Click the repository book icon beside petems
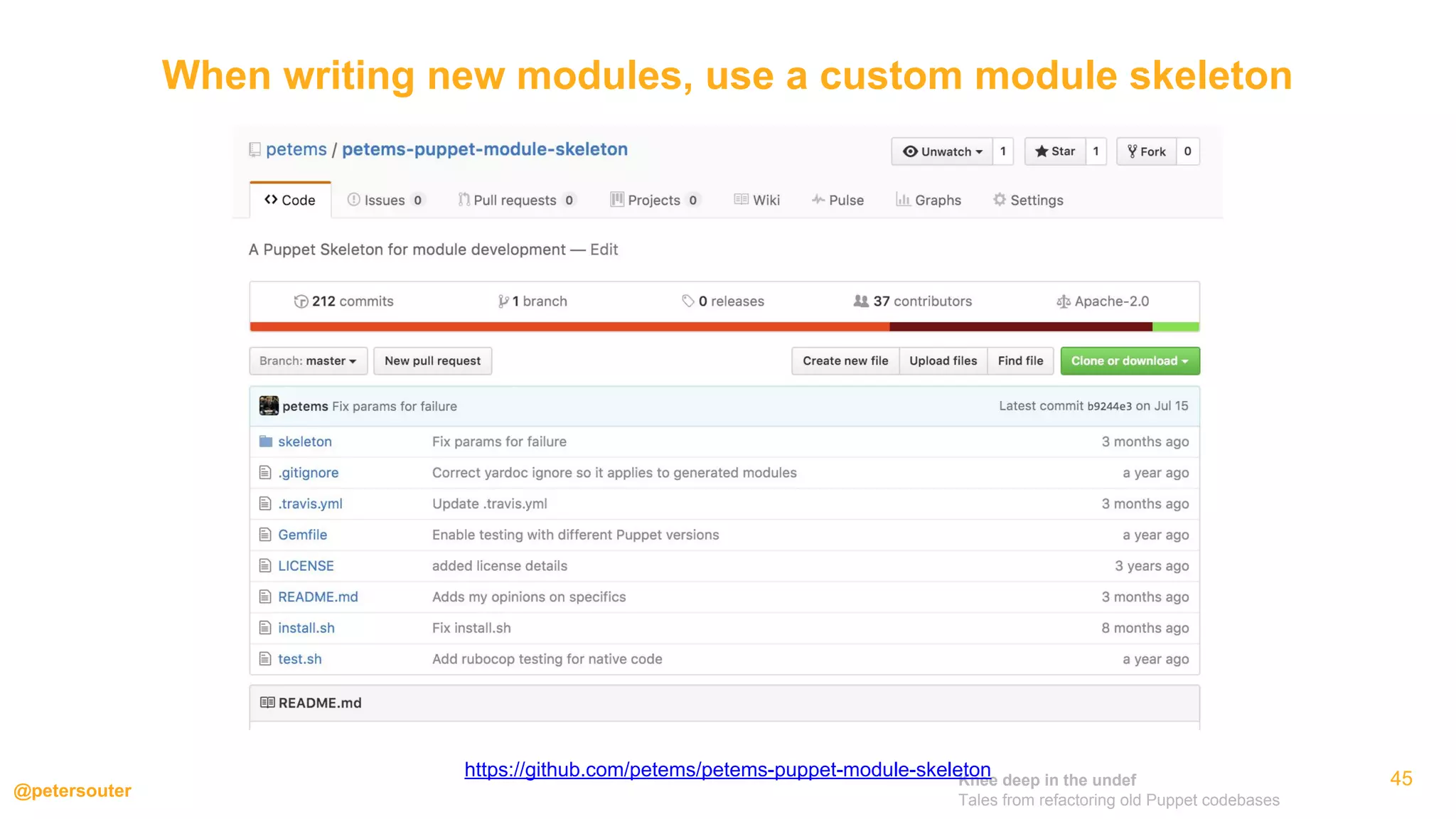 [x=255, y=150]
